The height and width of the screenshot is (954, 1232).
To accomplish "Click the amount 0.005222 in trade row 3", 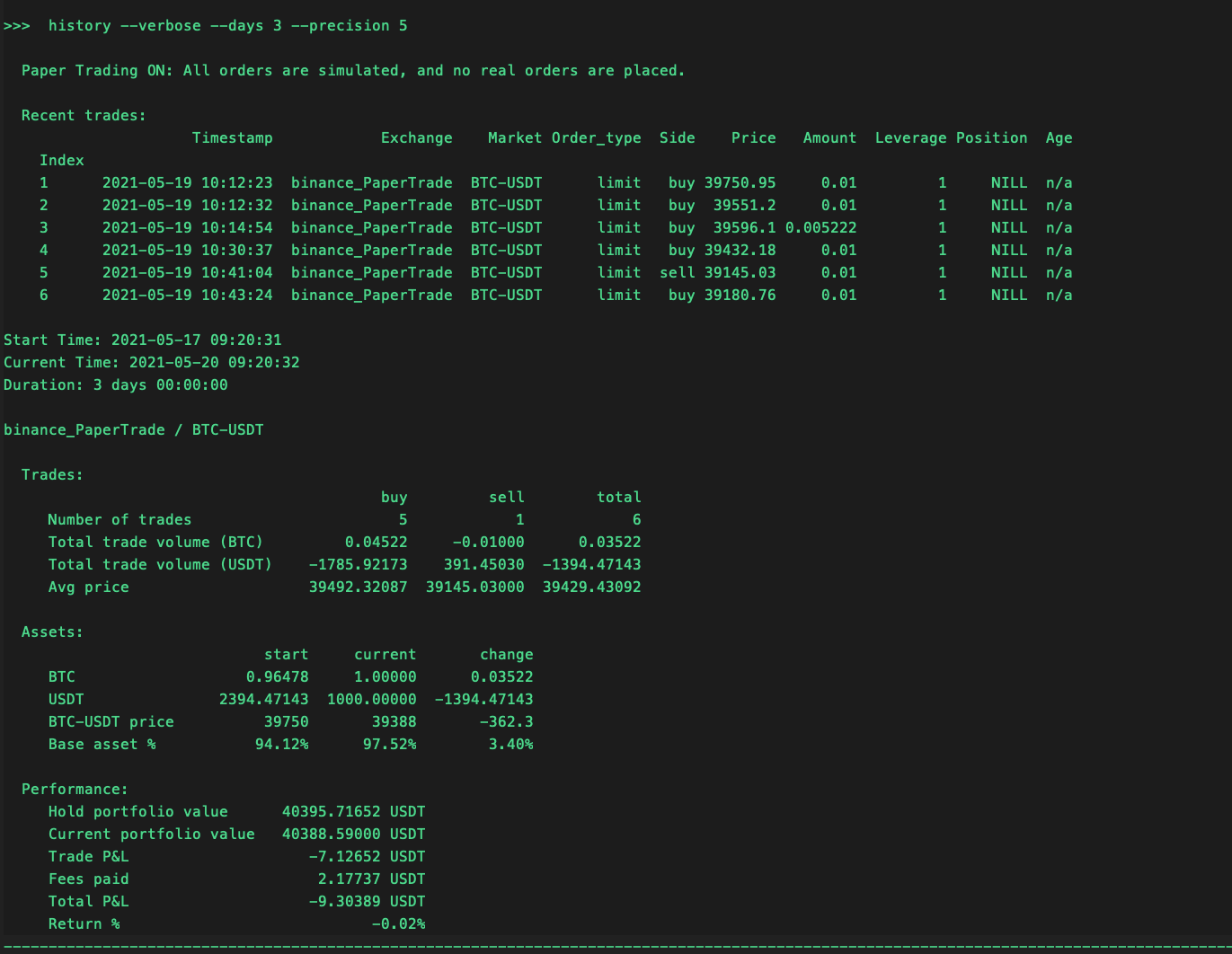I will (820, 228).
